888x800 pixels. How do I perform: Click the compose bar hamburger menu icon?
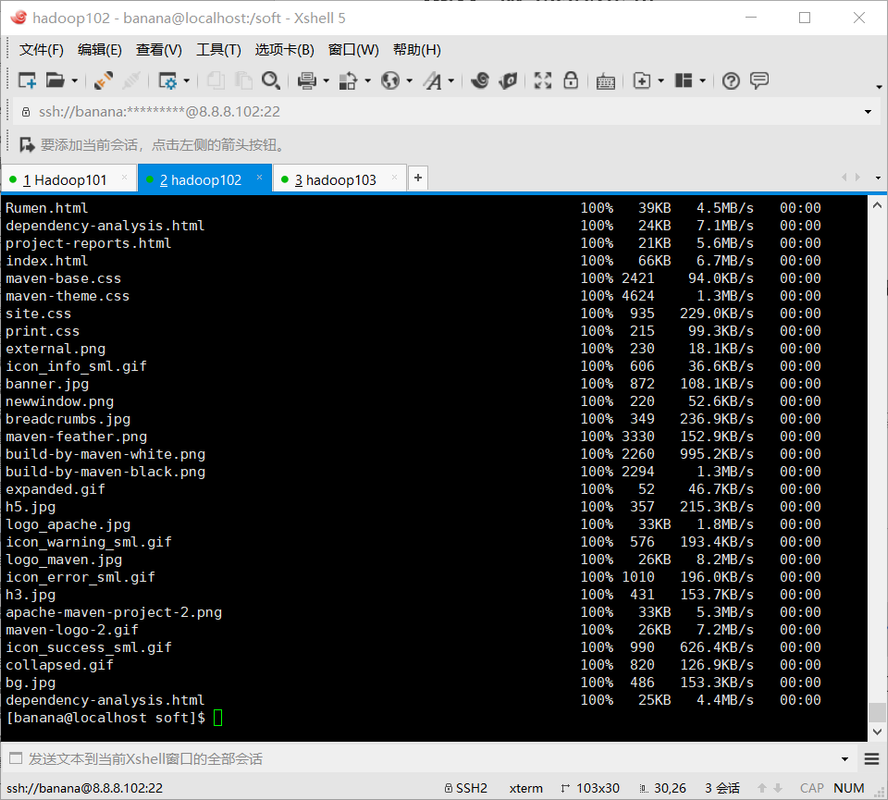click(x=872, y=759)
